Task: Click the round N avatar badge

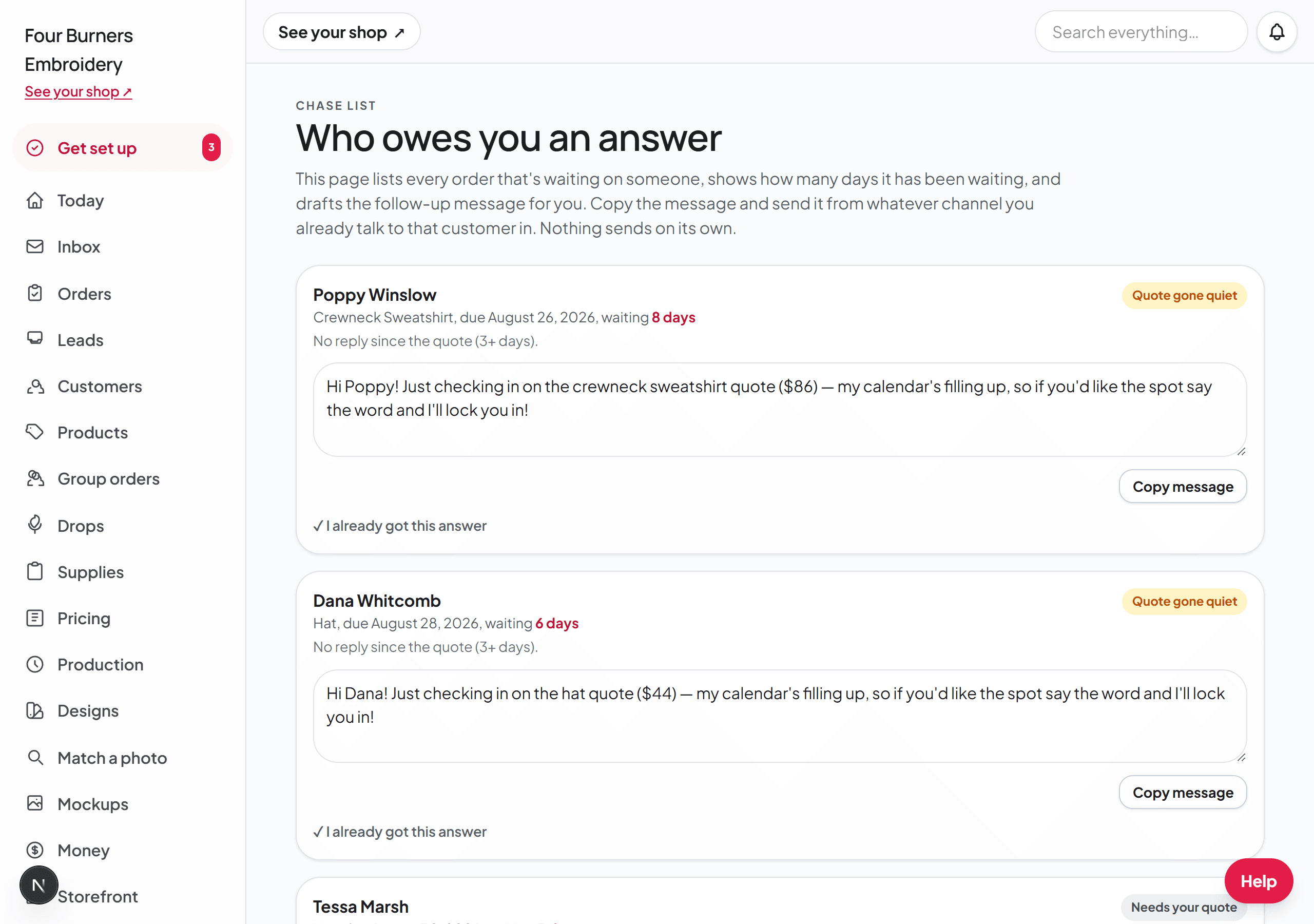Action: click(39, 884)
